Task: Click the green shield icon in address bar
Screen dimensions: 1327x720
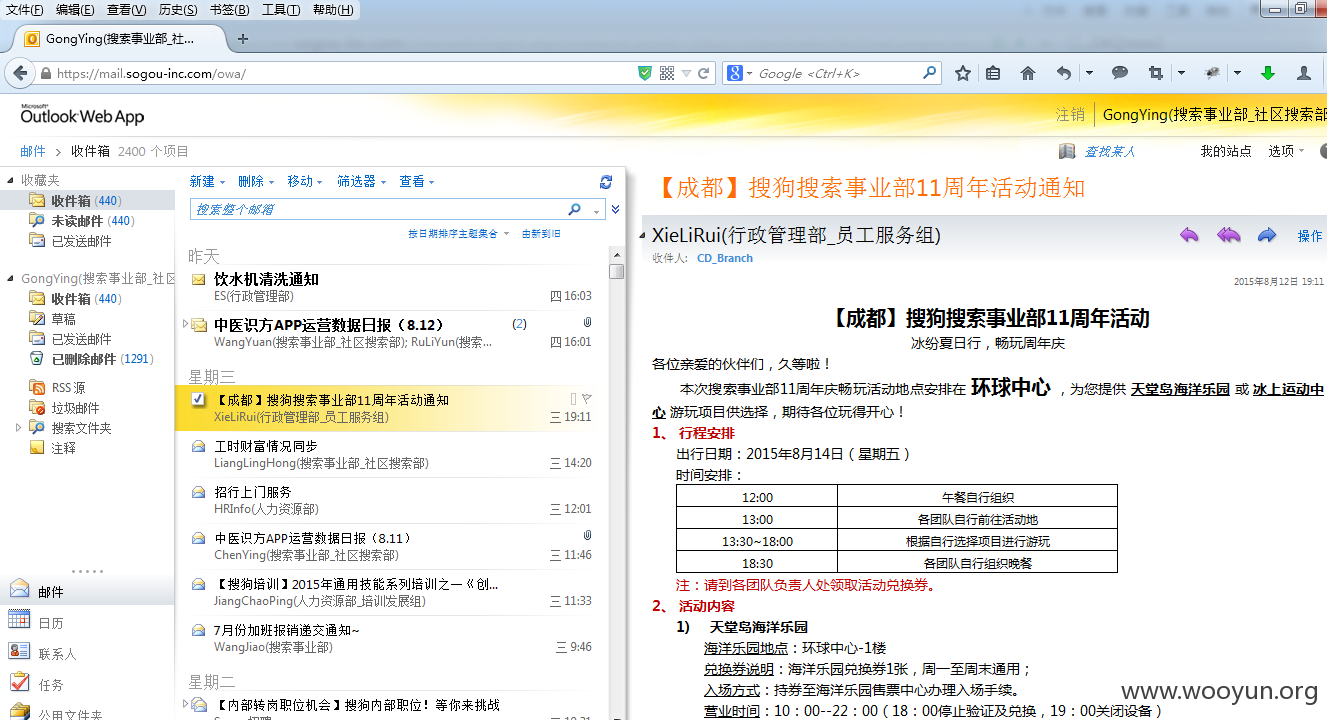Action: [x=645, y=73]
